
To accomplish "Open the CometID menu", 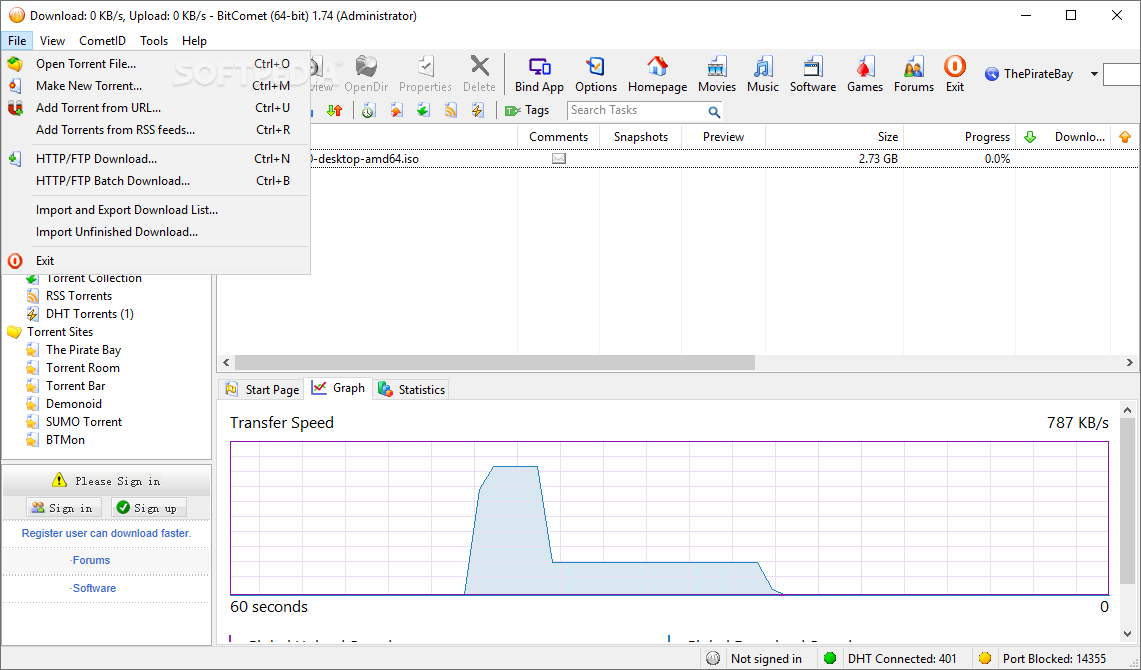I will 103,41.
